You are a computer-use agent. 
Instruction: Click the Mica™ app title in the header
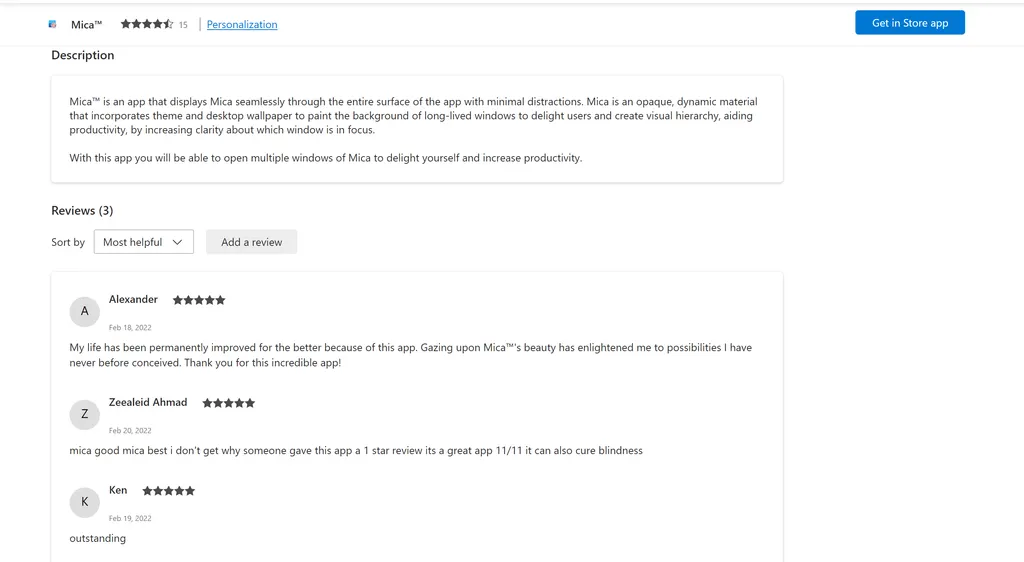click(86, 24)
